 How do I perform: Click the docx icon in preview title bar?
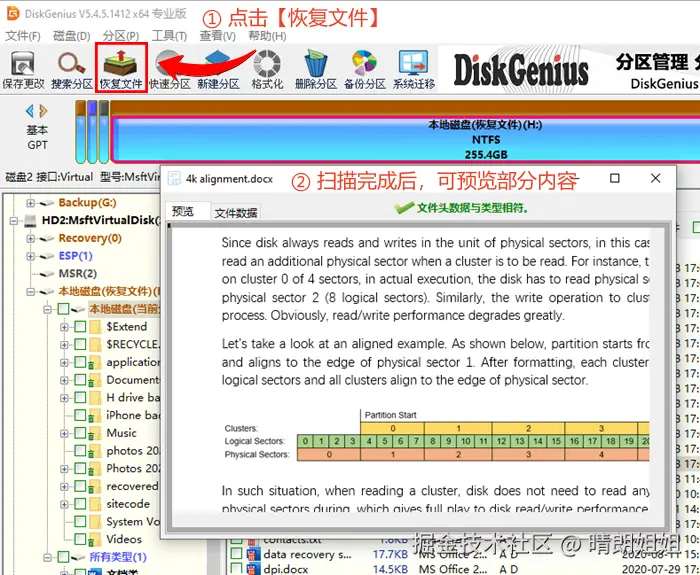[x=174, y=179]
